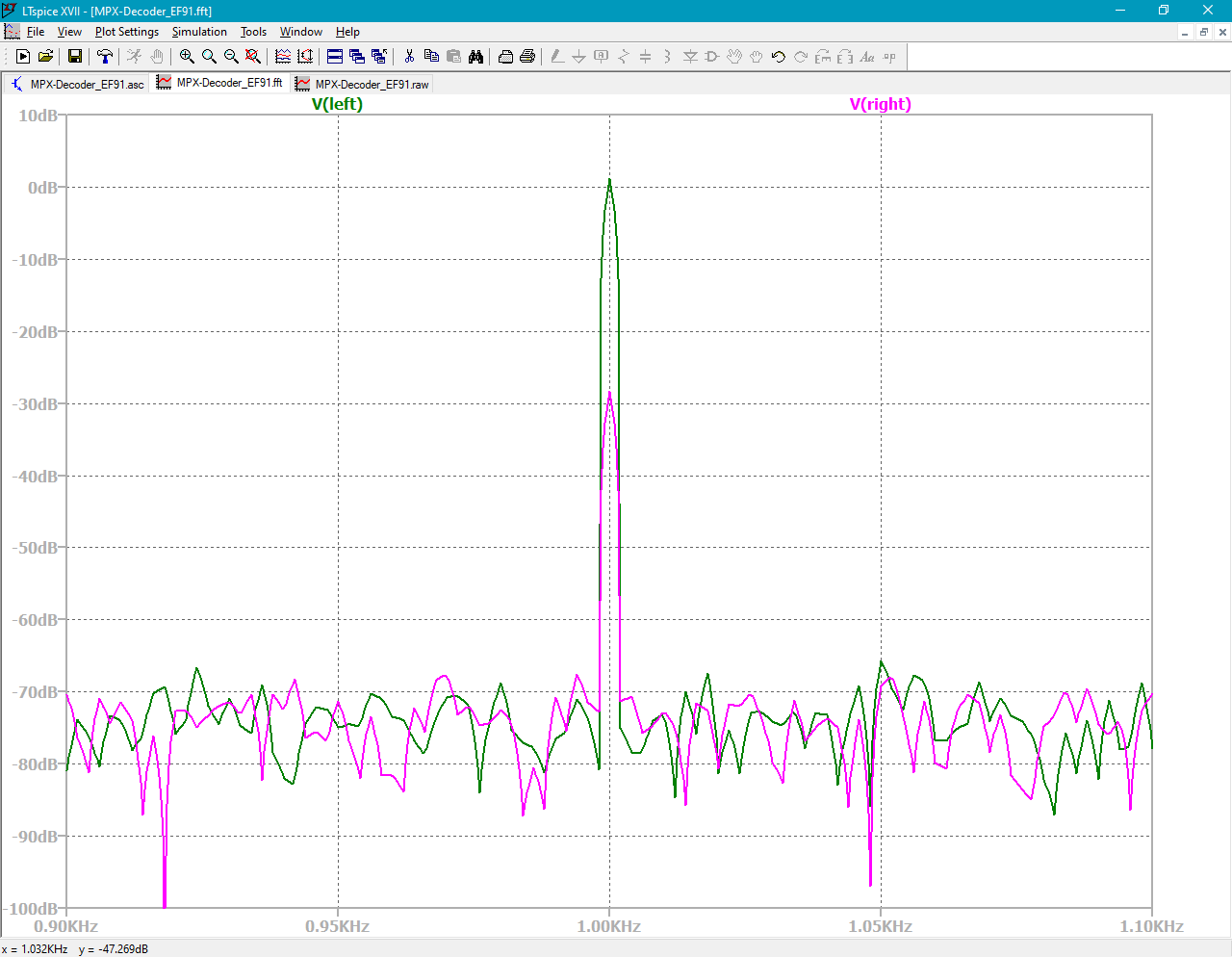Save using the floppy disk icon

point(75,57)
